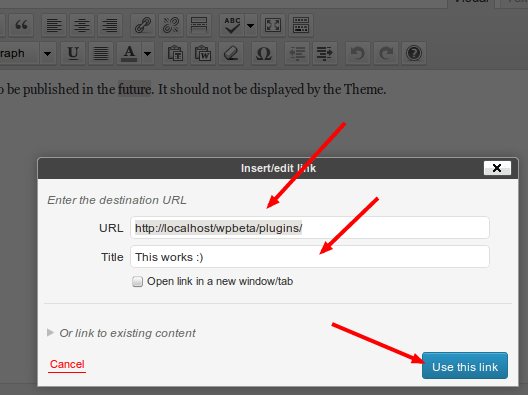Outdent the paragraph
528x395 pixels.
pyautogui.click(x=297, y=53)
